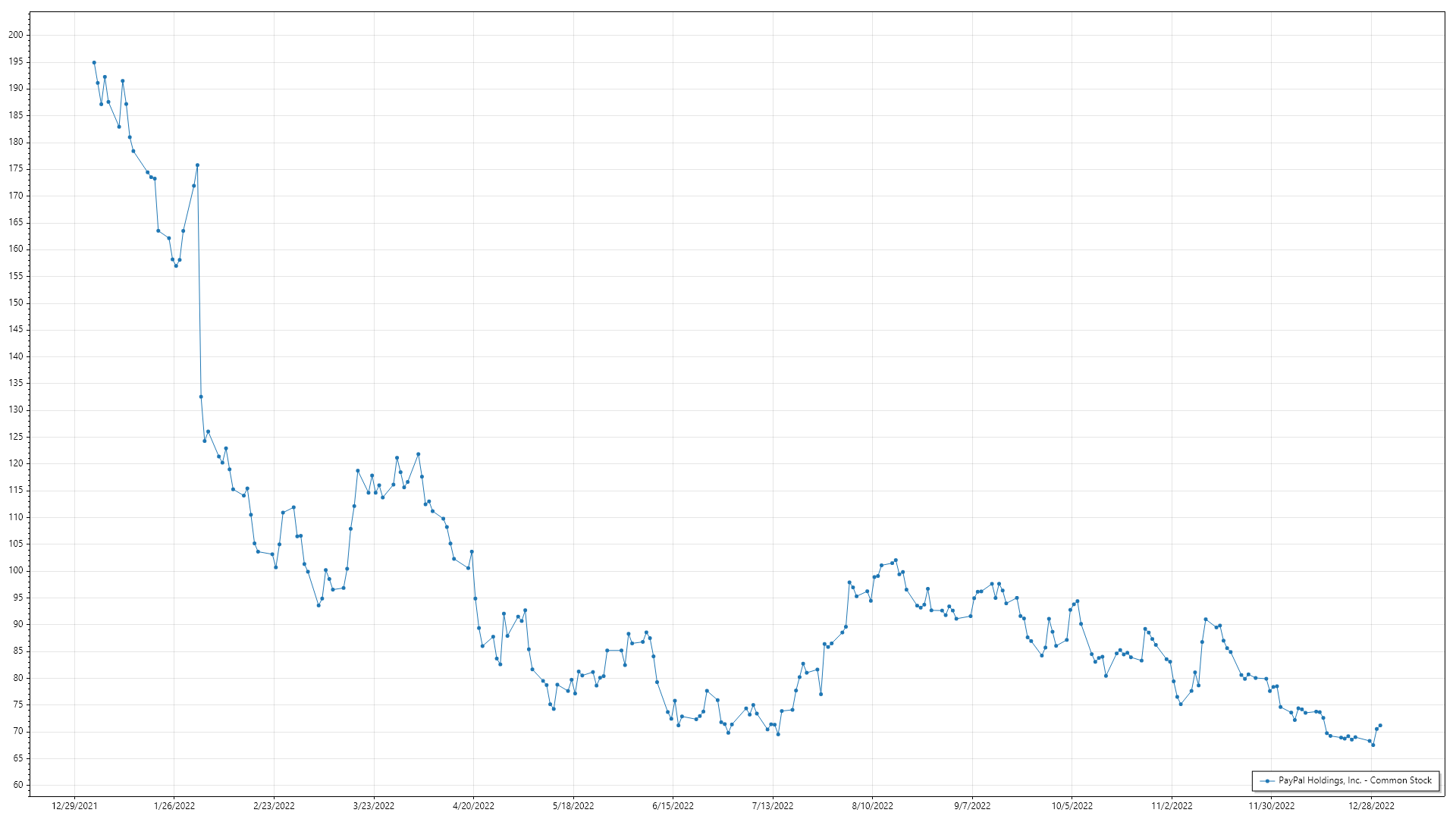The image size is (1456, 819).
Task: Click the 200 y-axis value label
Action: click(16, 35)
